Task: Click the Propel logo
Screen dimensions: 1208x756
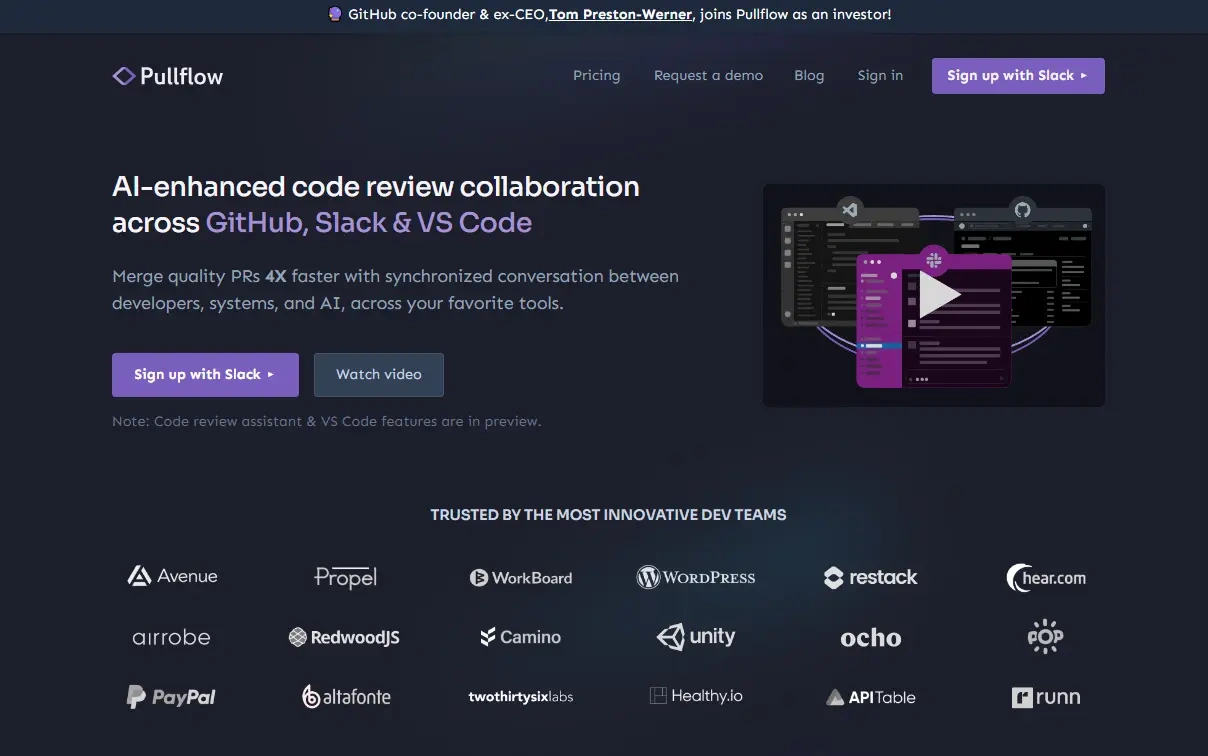Action: 345,577
